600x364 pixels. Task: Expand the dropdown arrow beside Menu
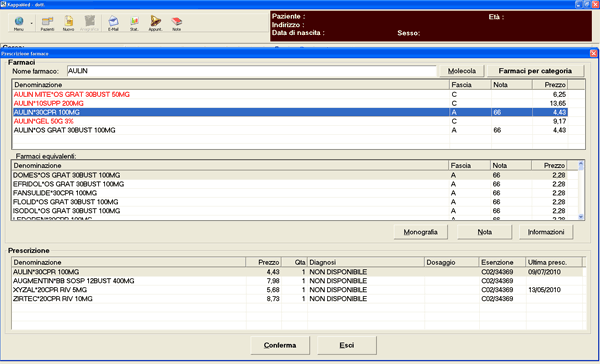pos(32,23)
